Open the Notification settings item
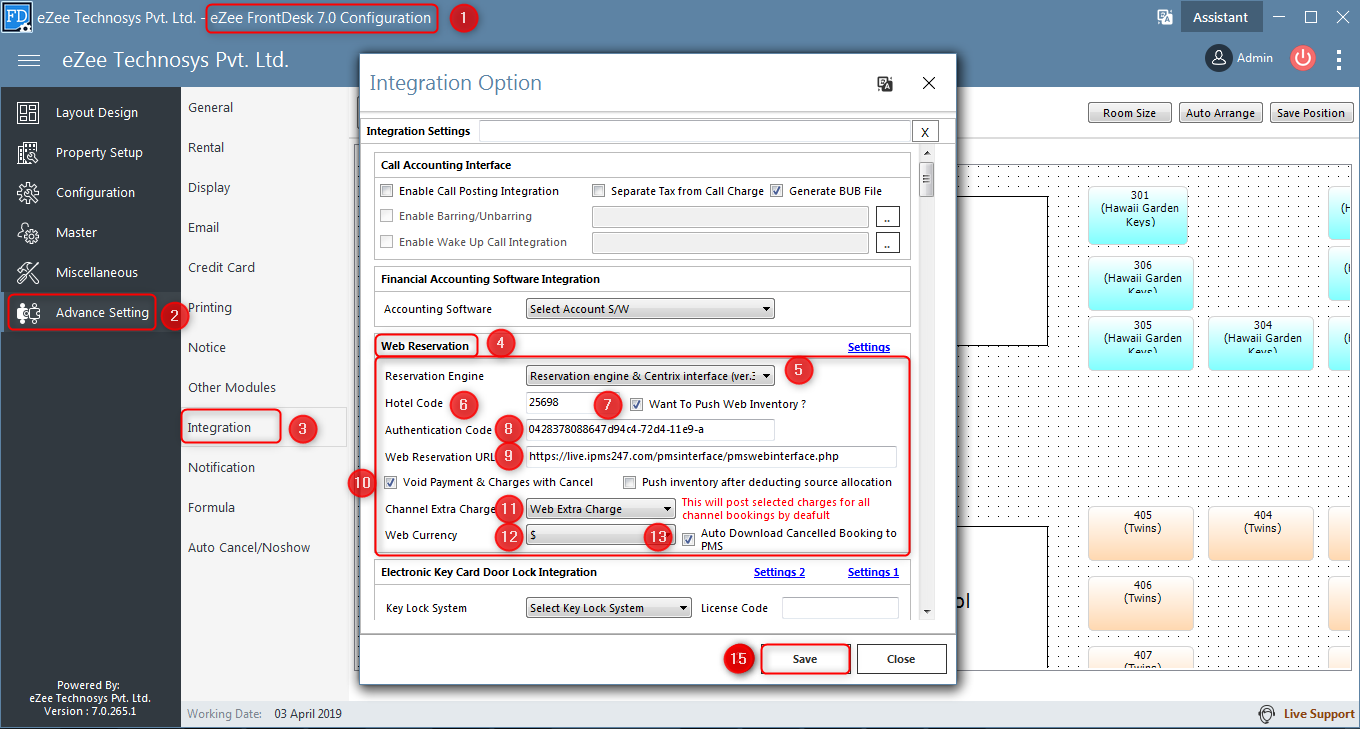 point(222,468)
